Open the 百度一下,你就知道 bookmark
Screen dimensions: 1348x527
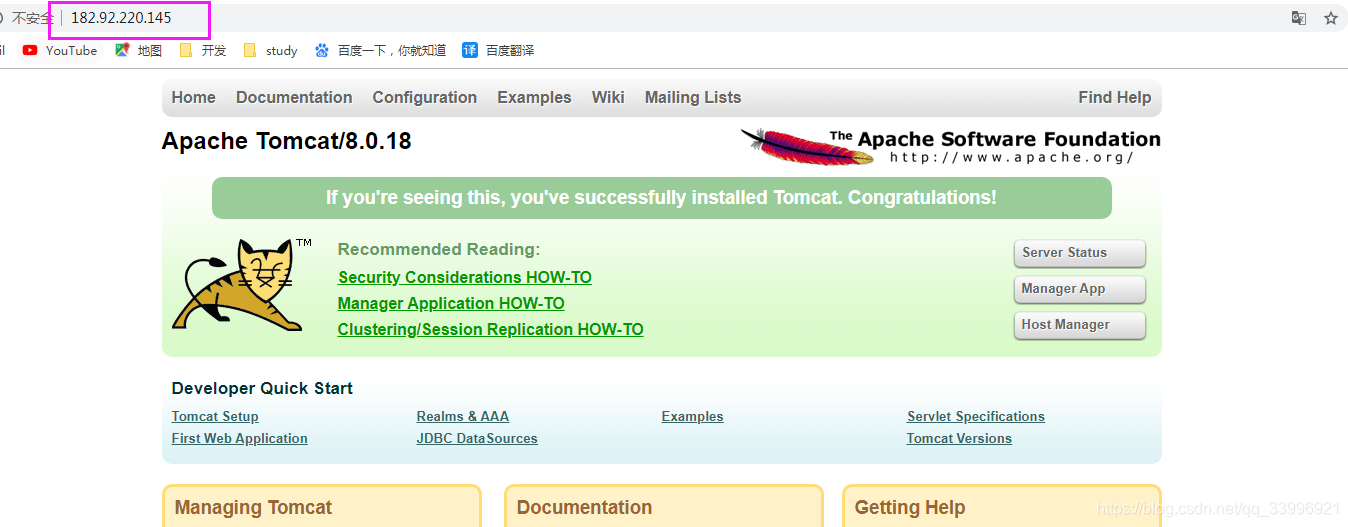pos(380,50)
